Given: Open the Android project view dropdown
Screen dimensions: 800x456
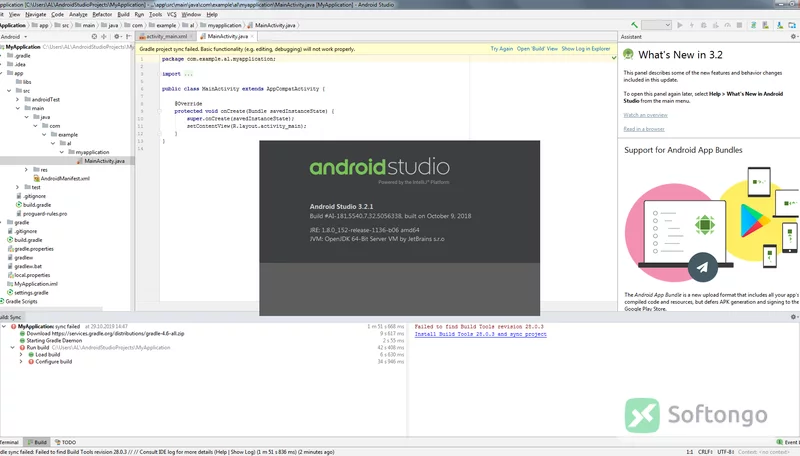Looking at the screenshot, I should 14,37.
